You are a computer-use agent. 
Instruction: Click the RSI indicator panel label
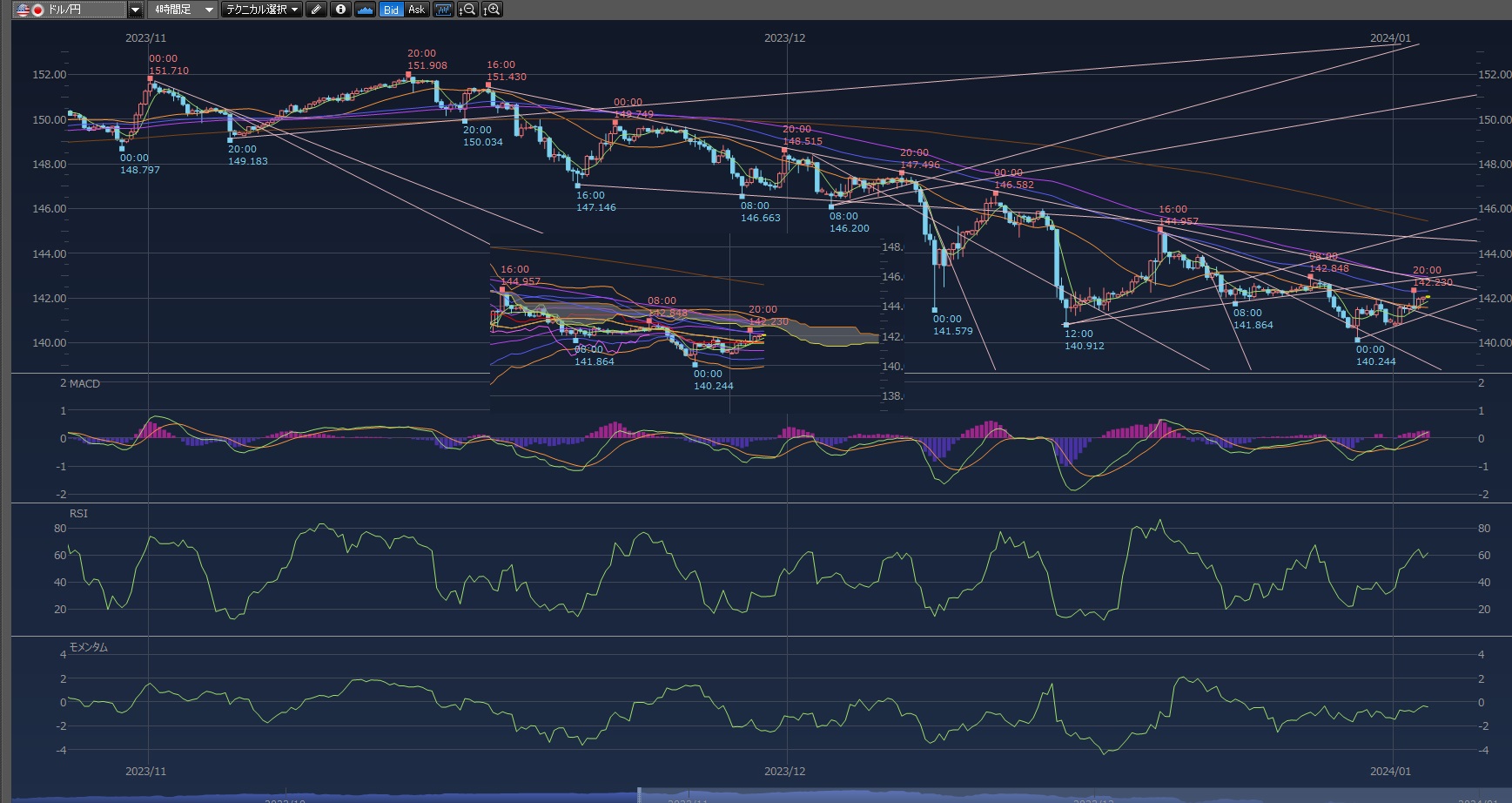(78, 513)
